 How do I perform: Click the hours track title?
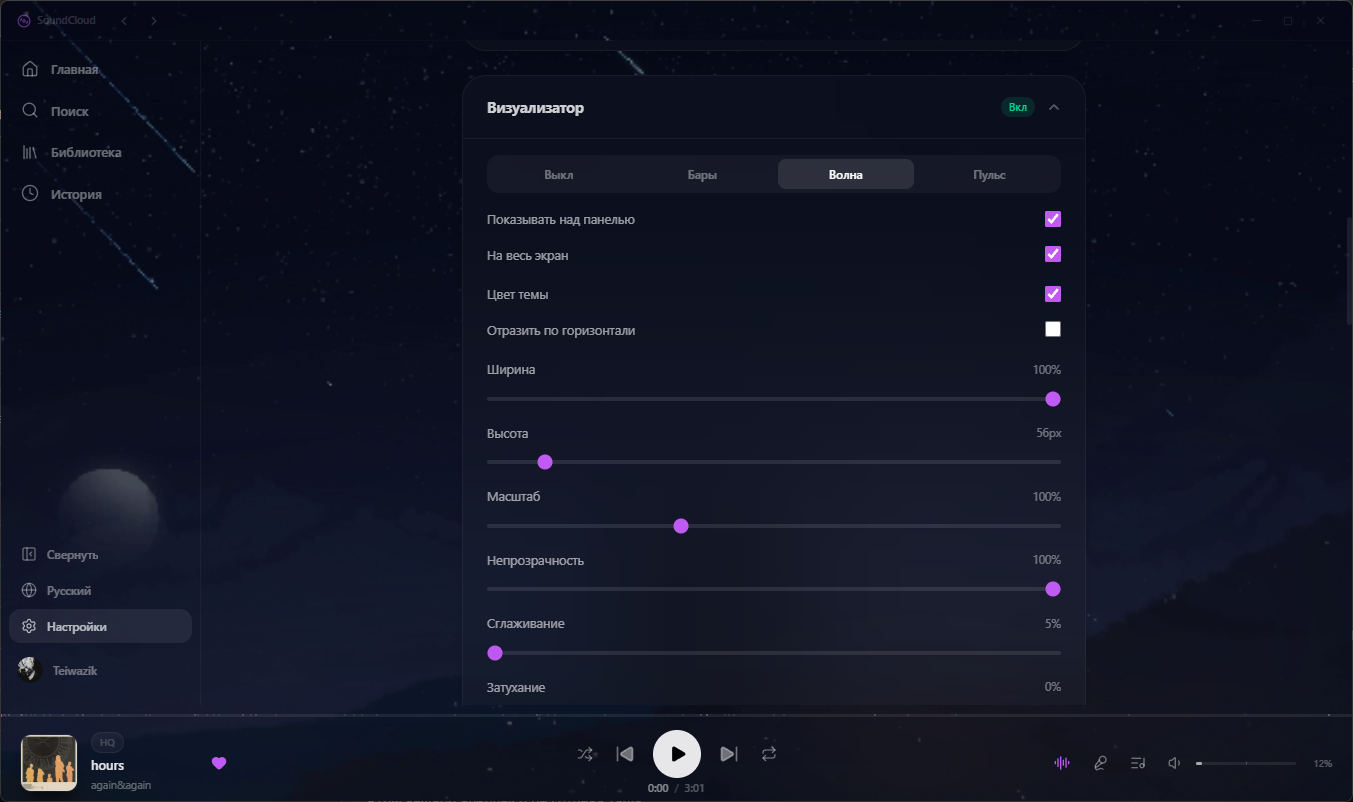(108, 765)
